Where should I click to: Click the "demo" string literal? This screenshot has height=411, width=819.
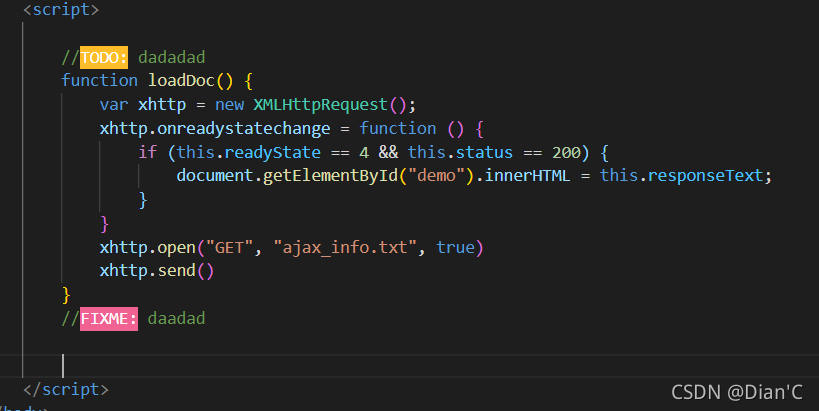tap(436, 175)
